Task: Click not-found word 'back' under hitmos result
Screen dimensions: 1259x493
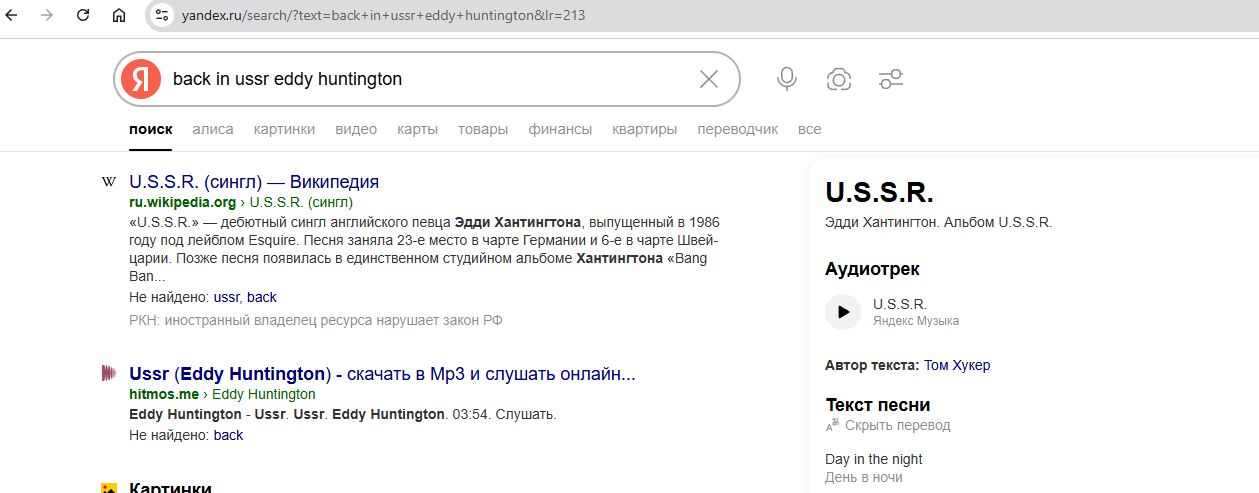Action: point(228,435)
